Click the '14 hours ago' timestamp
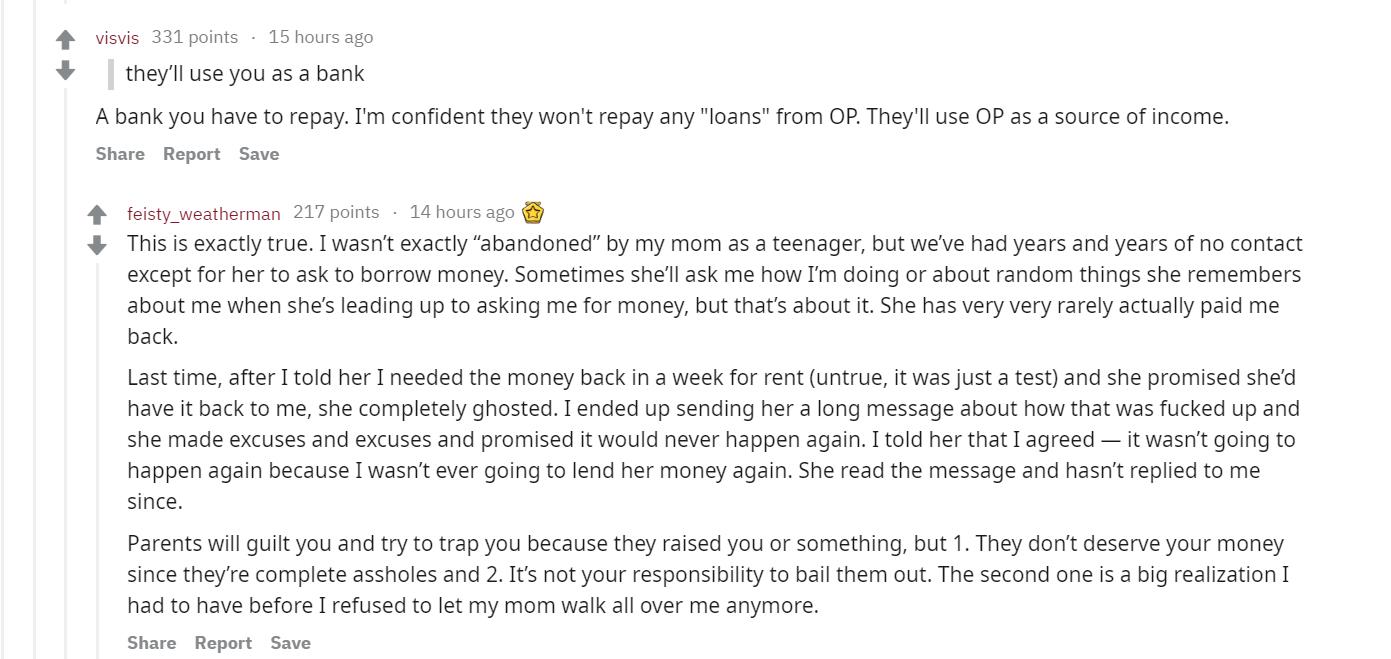1391x659 pixels. click(x=462, y=212)
